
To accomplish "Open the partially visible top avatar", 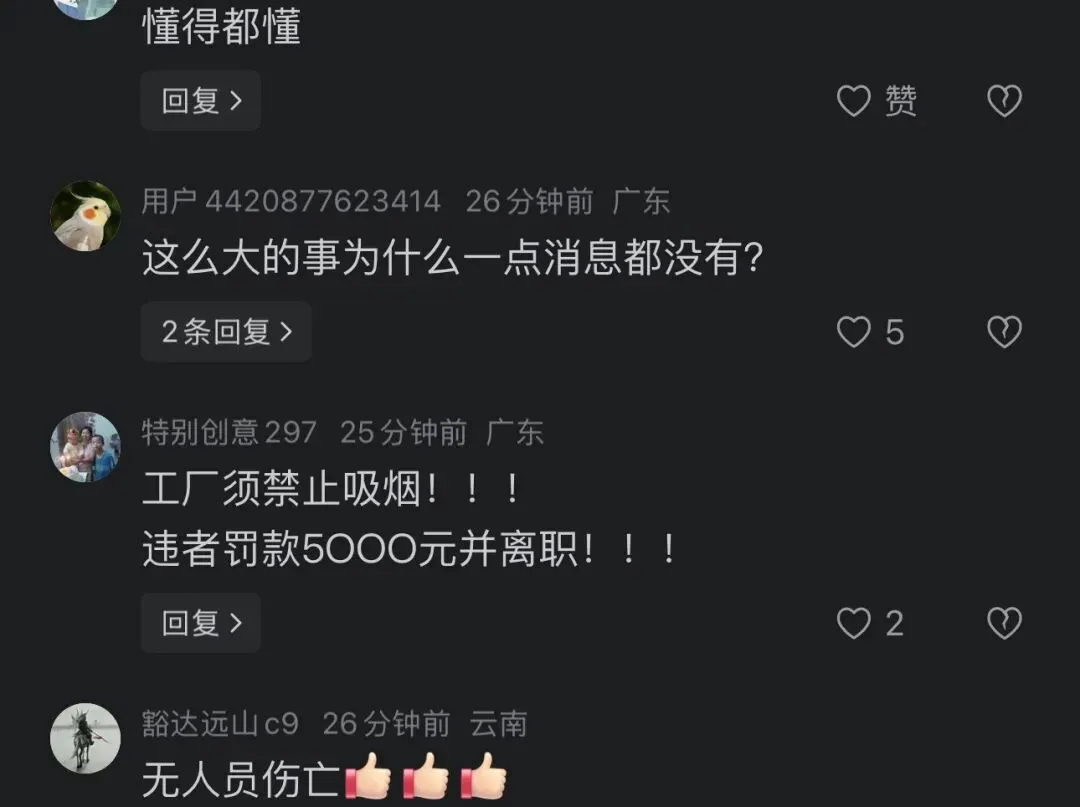I will pyautogui.click(x=85, y=9).
